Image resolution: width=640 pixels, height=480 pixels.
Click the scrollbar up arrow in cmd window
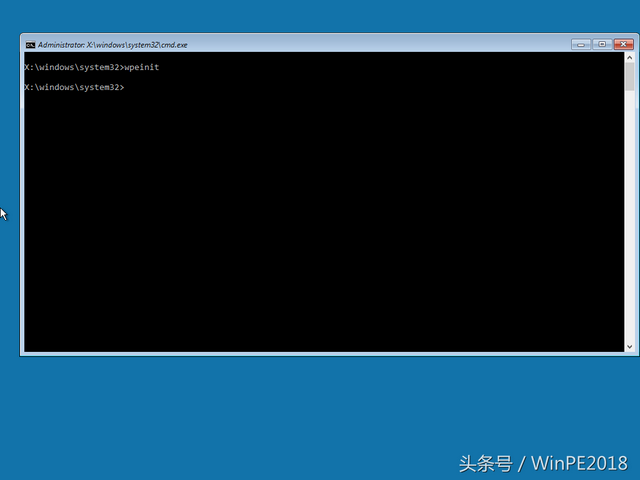[x=629, y=58]
